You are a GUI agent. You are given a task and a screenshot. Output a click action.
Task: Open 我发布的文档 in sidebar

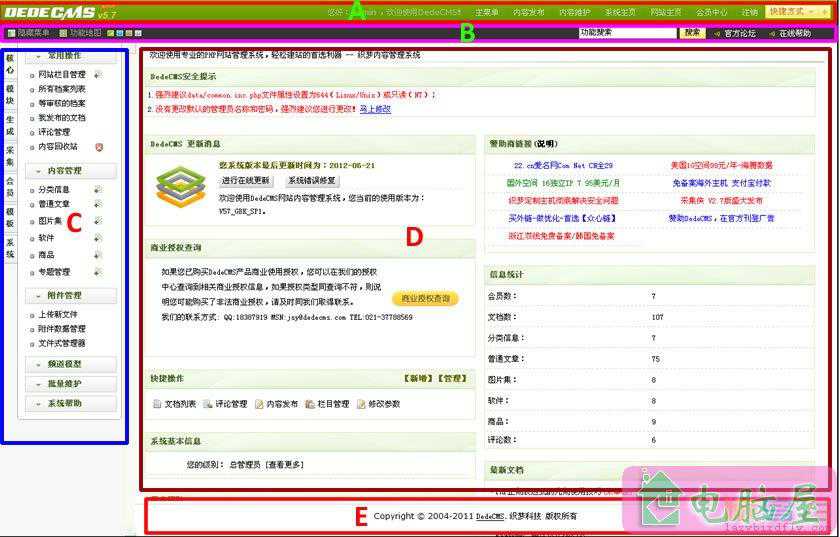62,118
